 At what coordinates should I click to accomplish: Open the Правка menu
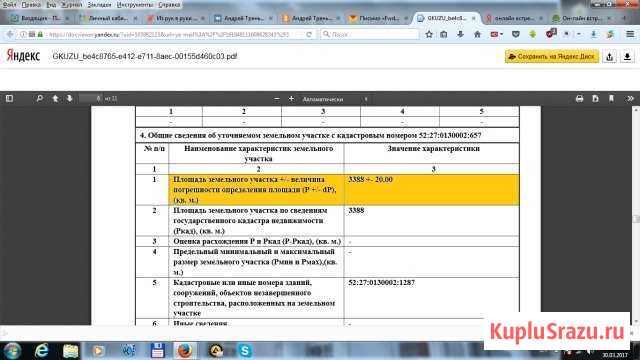tap(31, 4)
